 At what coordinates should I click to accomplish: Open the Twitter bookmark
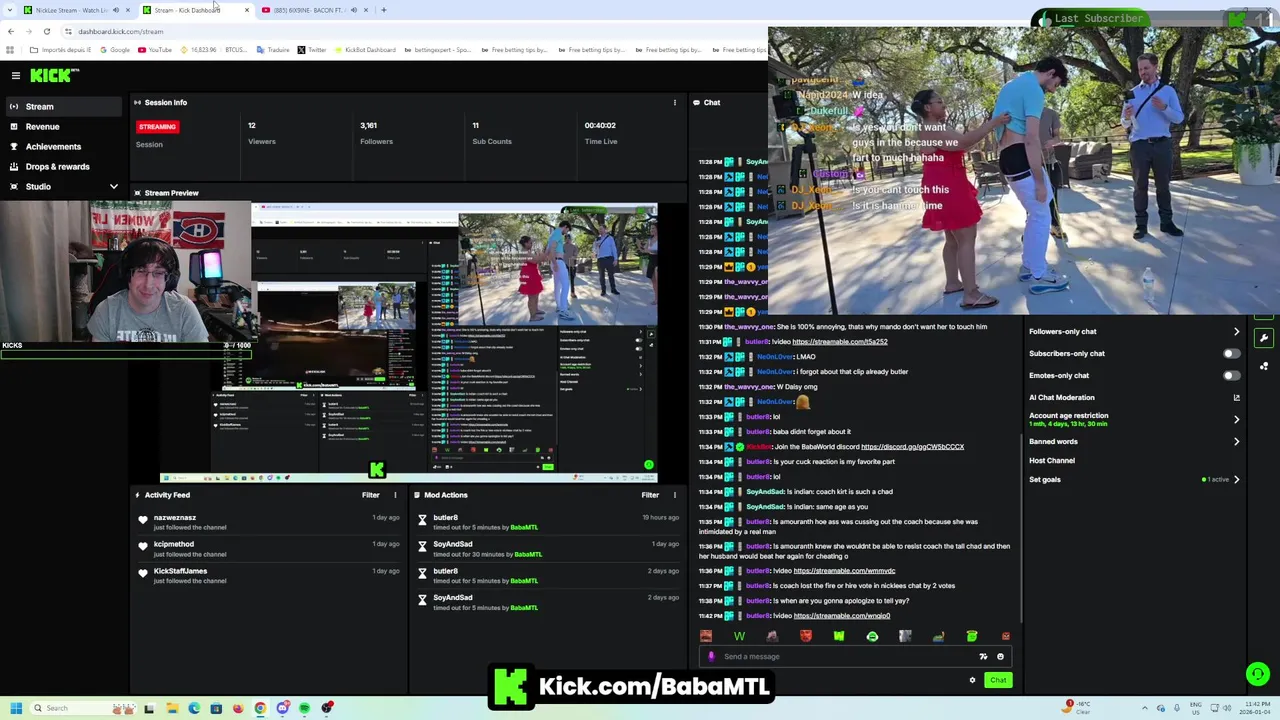tap(311, 50)
